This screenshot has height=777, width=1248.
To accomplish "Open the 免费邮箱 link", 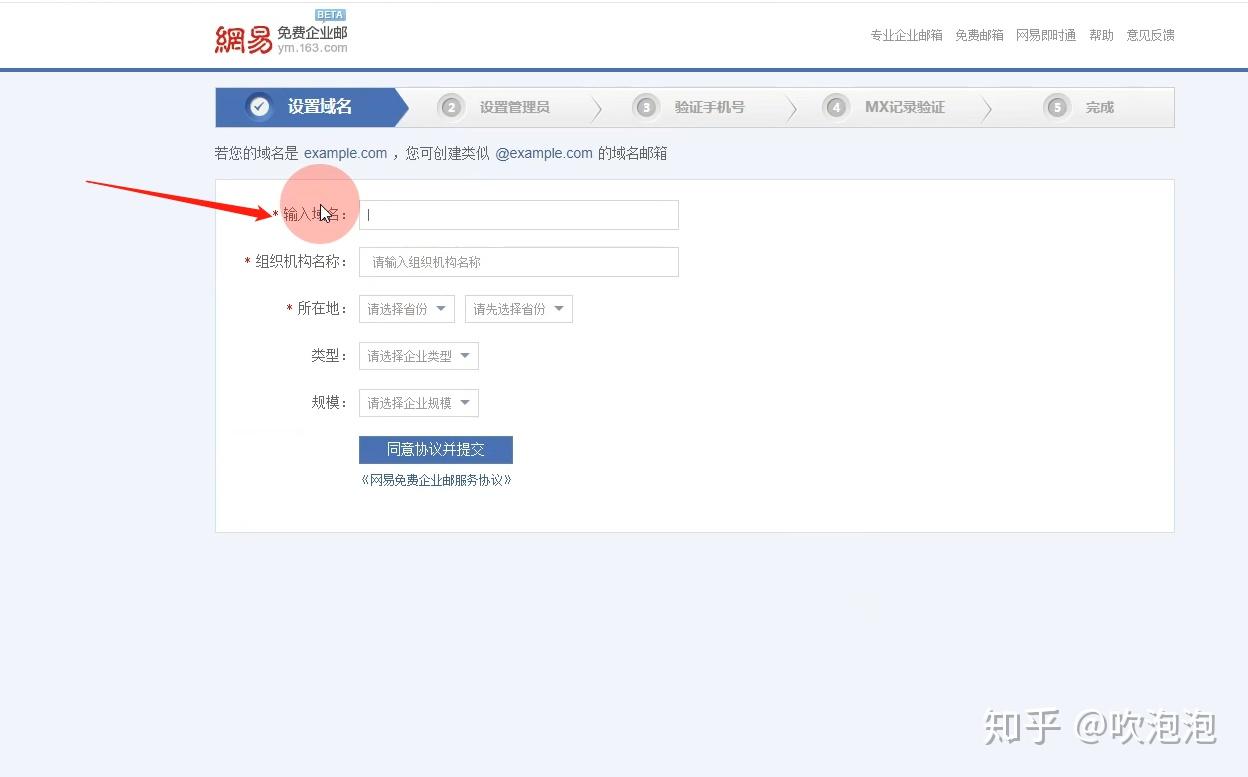I will click(979, 35).
